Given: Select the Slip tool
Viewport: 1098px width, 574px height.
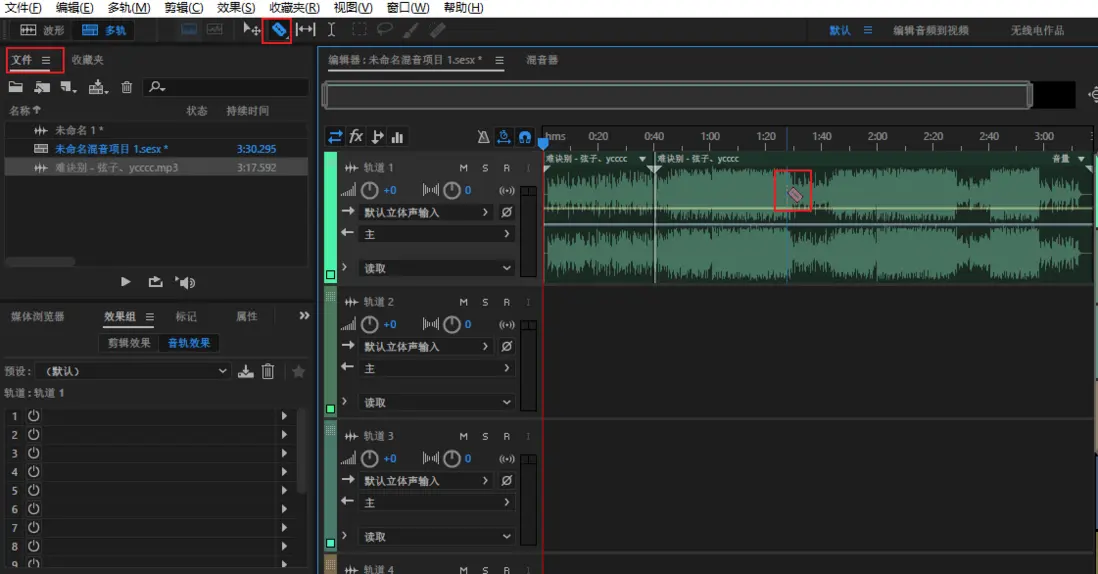Looking at the screenshot, I should tap(305, 29).
